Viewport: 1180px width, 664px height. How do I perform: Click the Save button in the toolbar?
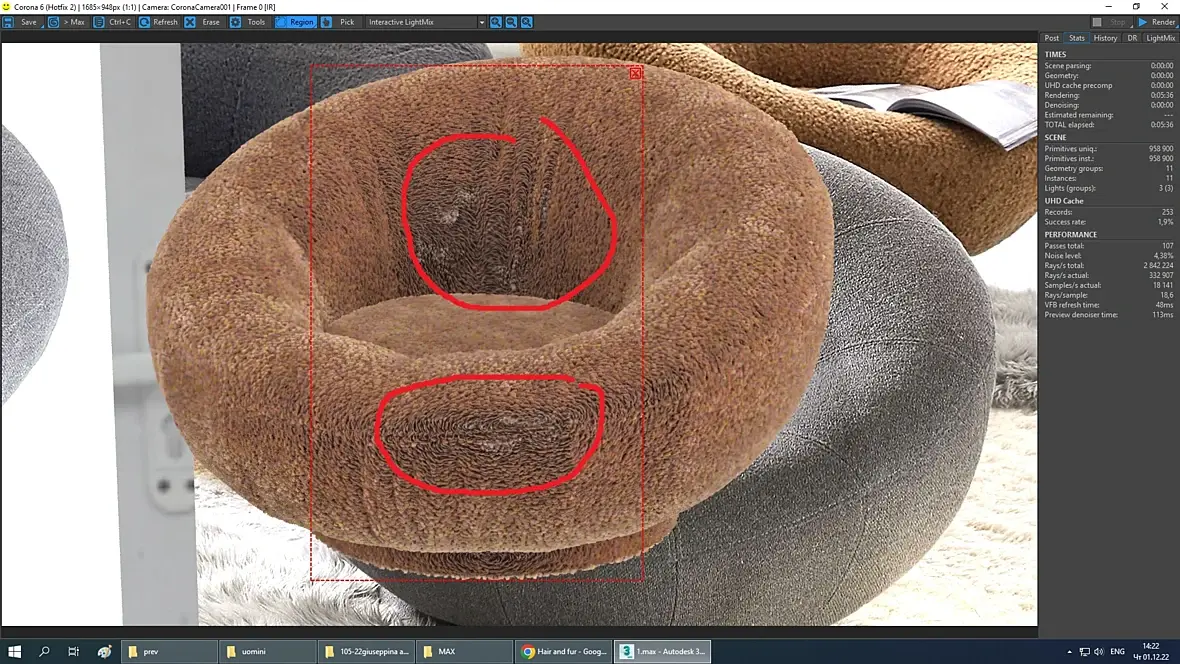point(21,22)
